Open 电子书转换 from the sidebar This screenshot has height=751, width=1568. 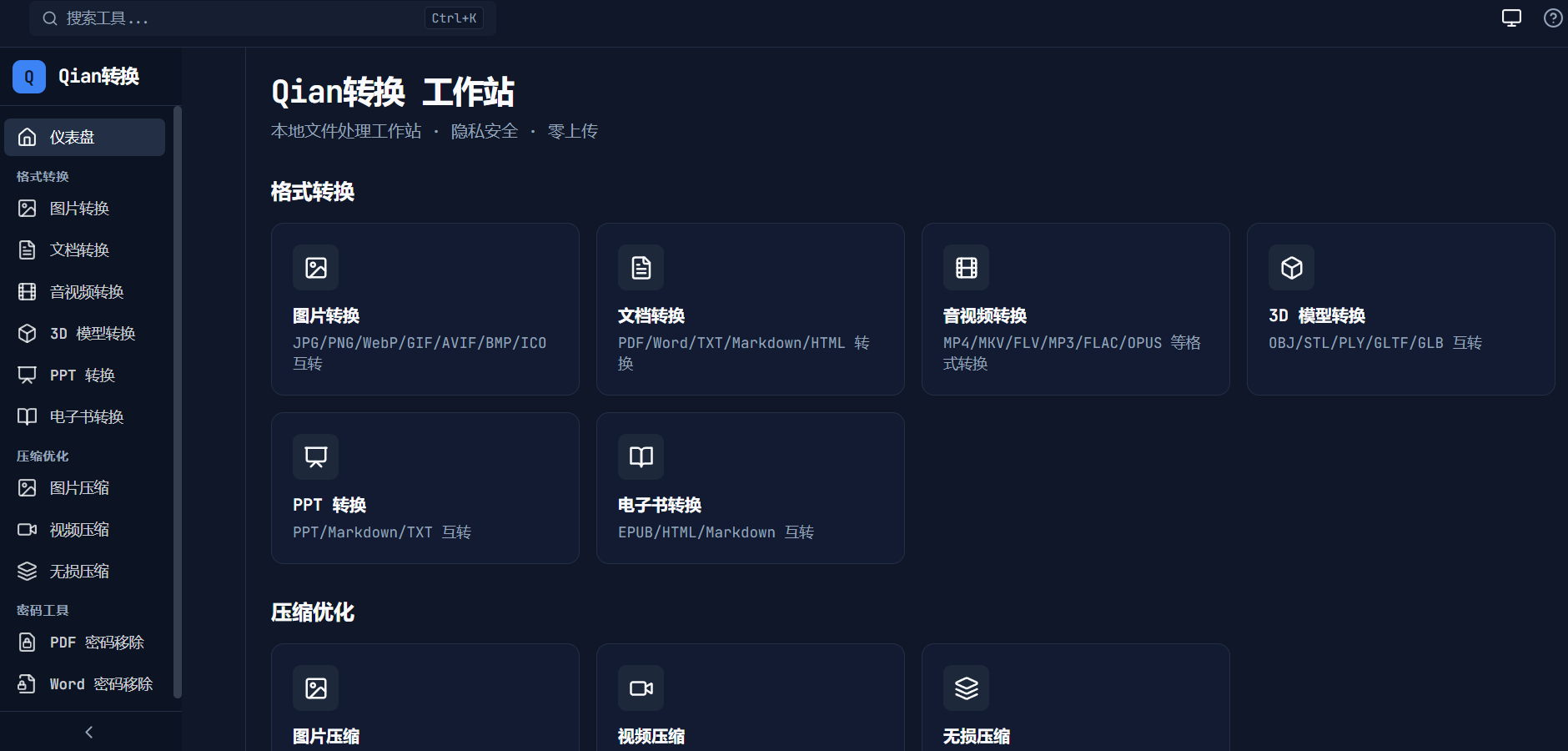click(85, 417)
